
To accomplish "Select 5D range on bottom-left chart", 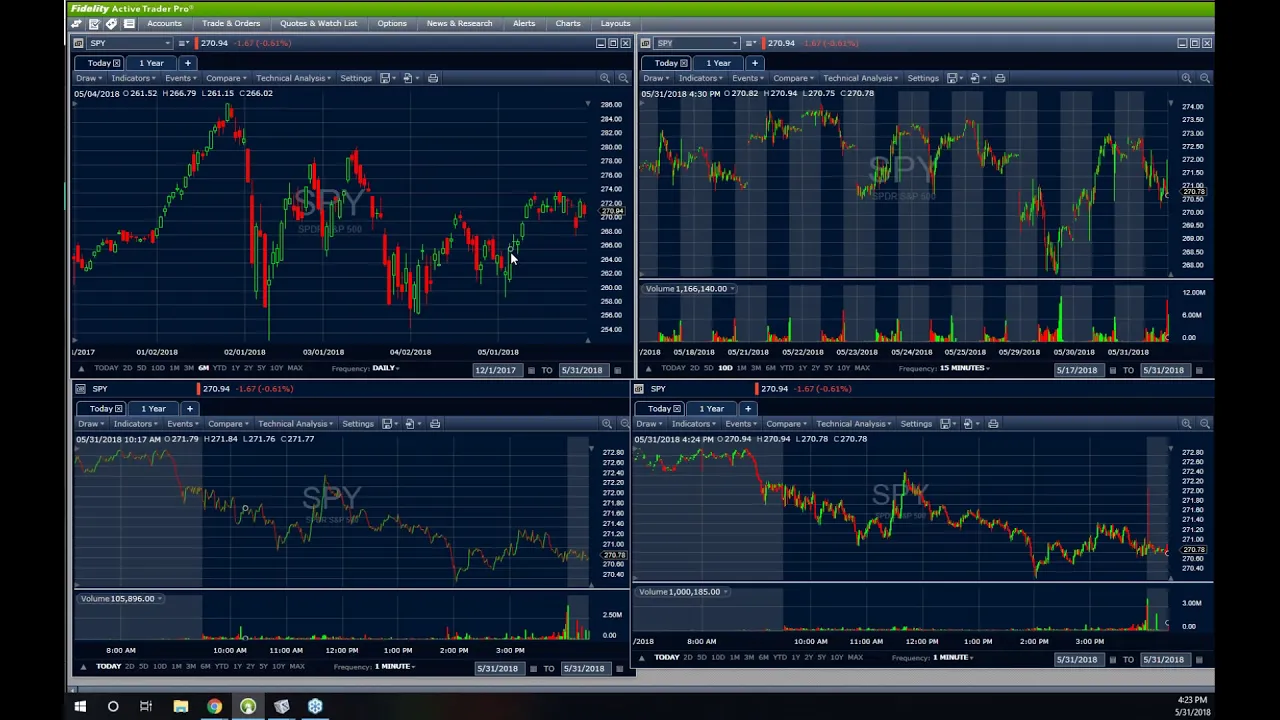I will click(143, 666).
